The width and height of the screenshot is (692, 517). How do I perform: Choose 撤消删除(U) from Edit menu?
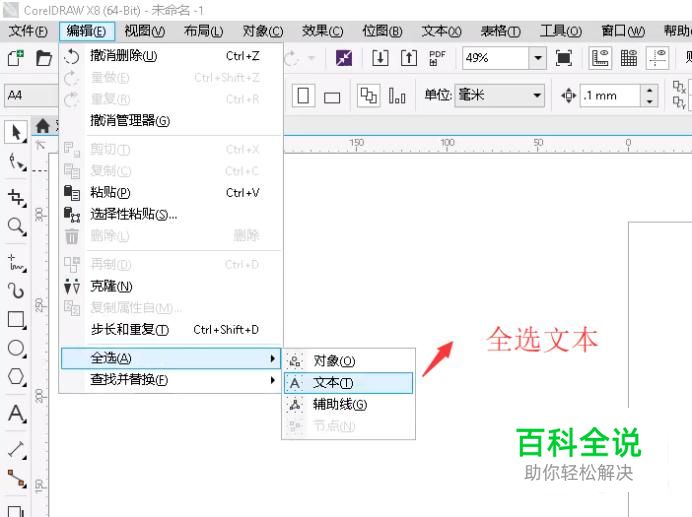170,56
